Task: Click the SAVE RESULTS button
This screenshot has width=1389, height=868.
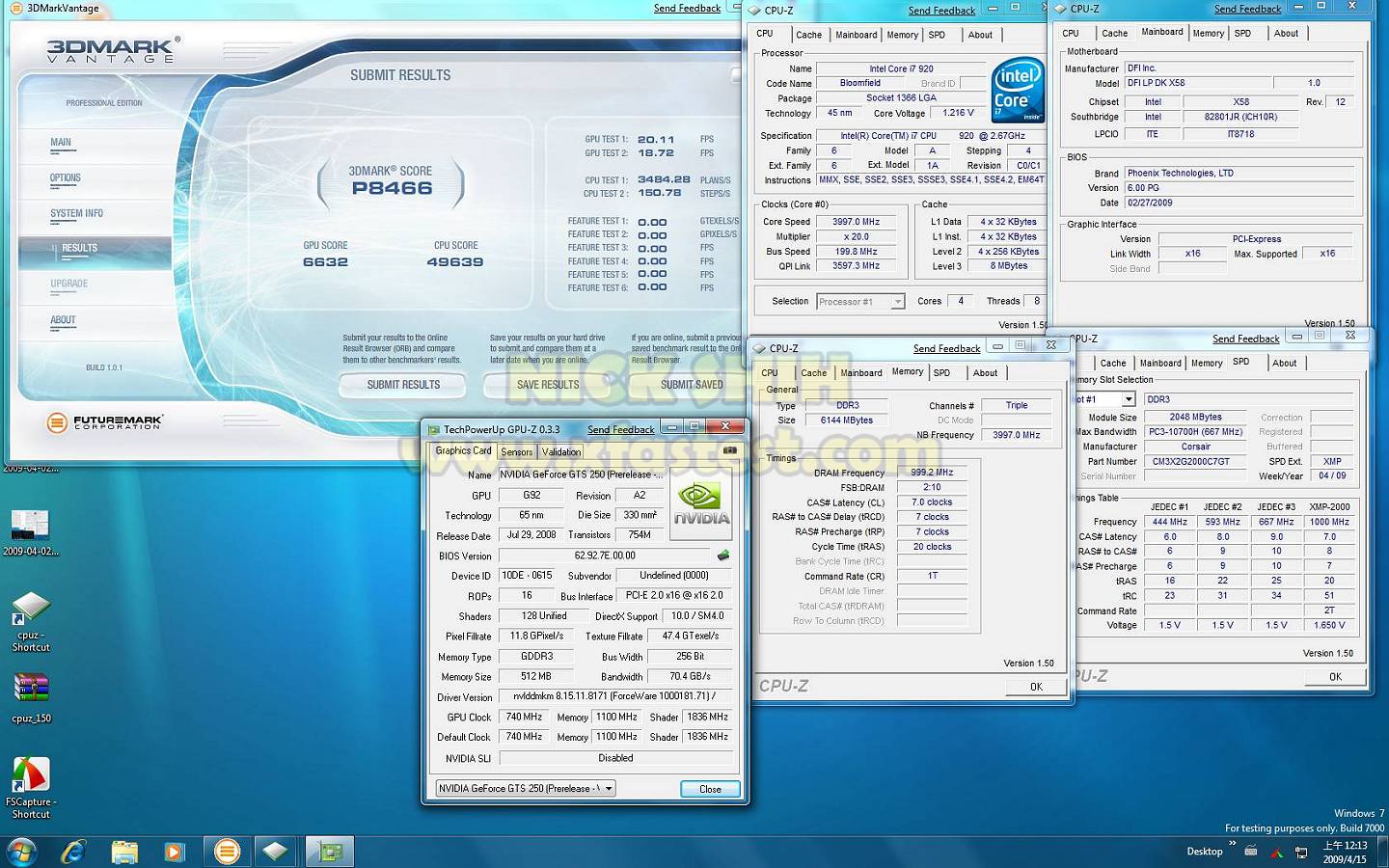Action: (547, 385)
